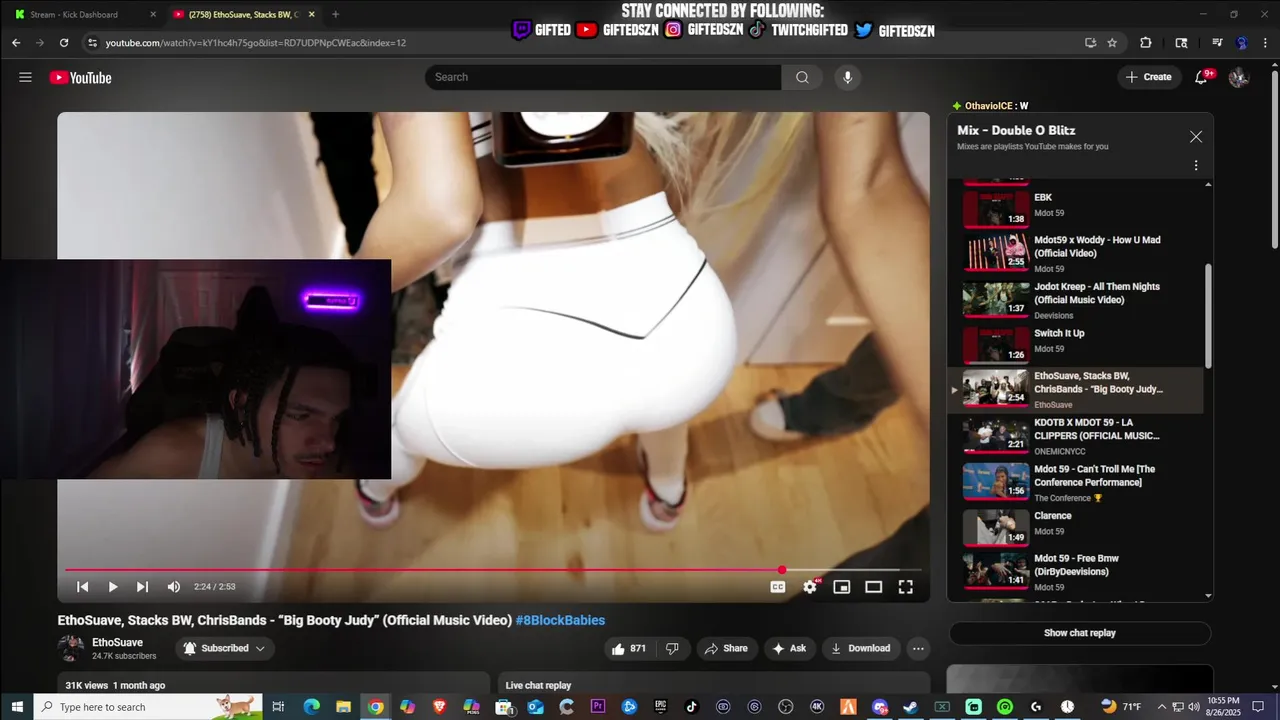The image size is (1280, 720).
Task: Play Clarence by Mdot 59
Action: pyautogui.click(x=1076, y=527)
